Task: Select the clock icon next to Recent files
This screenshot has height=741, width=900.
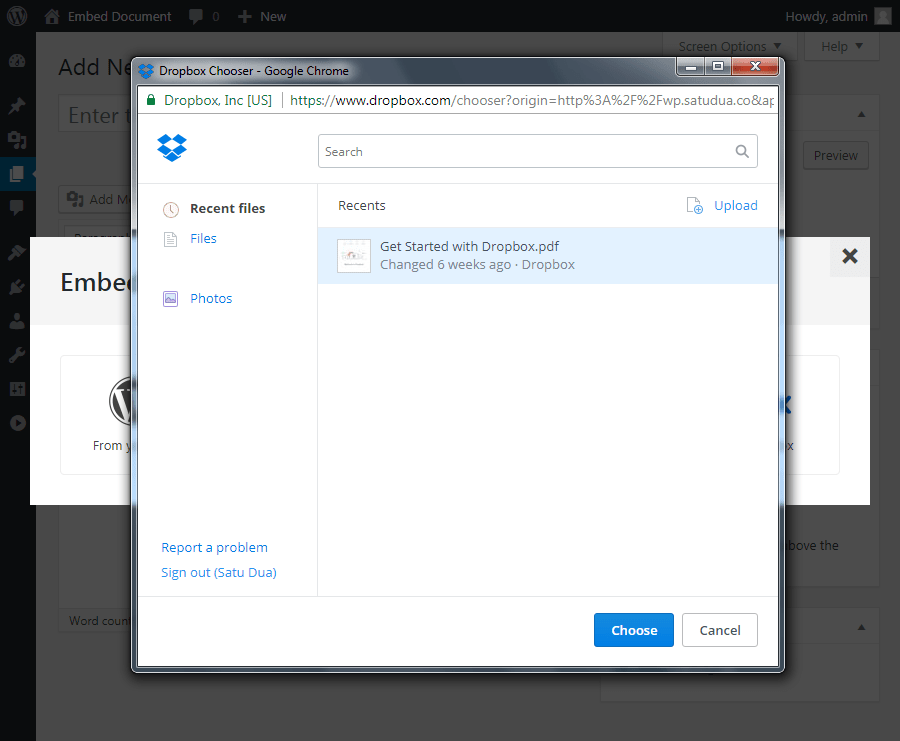Action: click(x=169, y=208)
